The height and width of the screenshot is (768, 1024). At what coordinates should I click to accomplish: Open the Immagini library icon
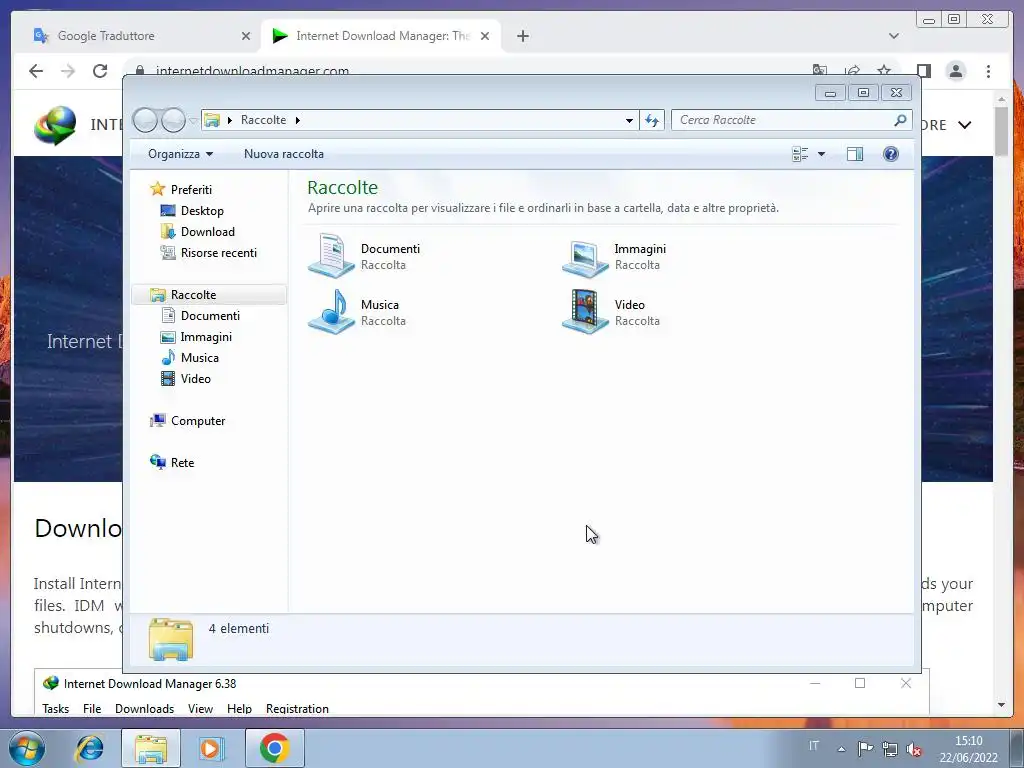pos(585,257)
